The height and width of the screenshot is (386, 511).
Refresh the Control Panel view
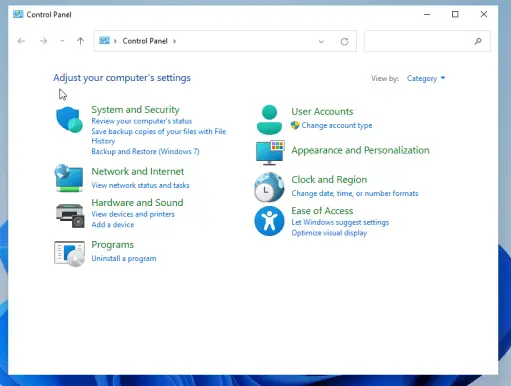(x=344, y=41)
